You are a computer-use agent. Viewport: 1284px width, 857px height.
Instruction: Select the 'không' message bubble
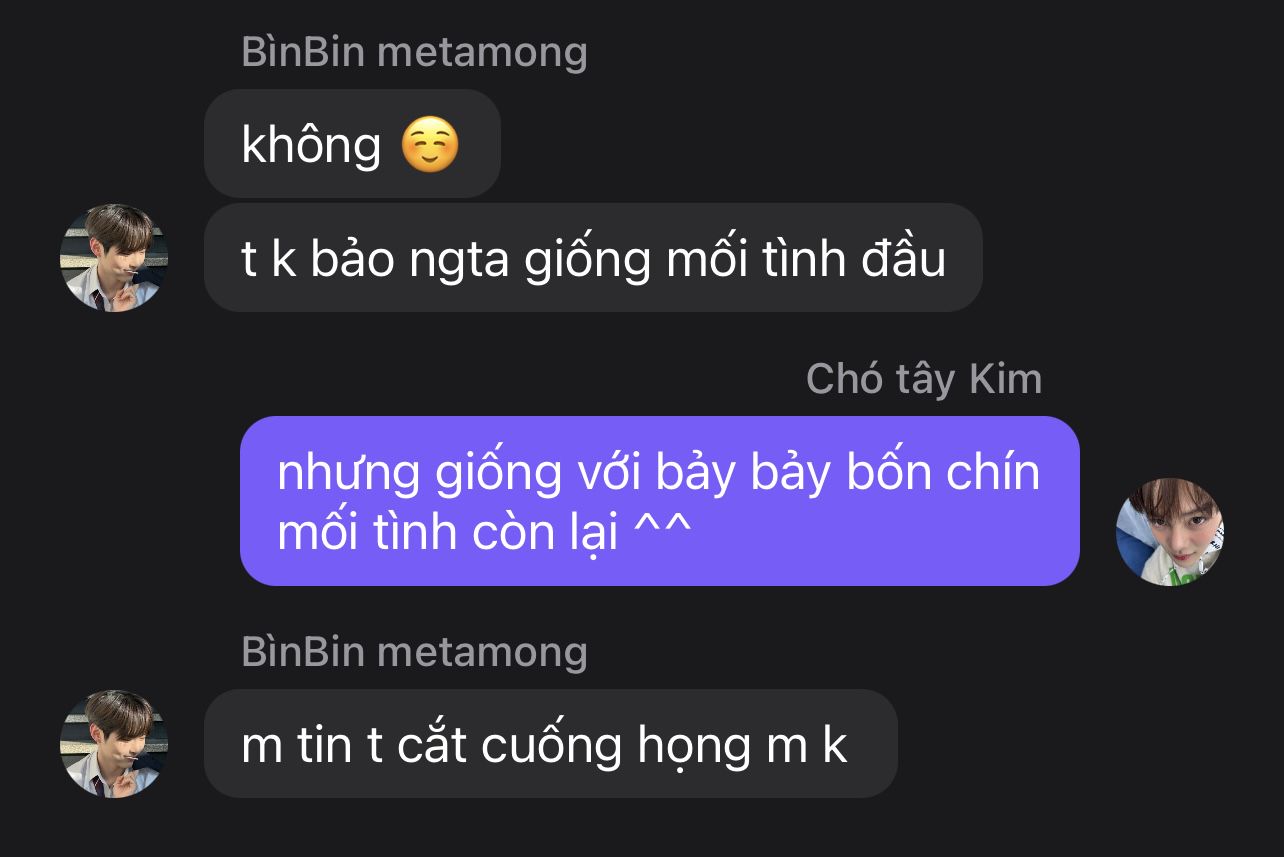click(352, 144)
